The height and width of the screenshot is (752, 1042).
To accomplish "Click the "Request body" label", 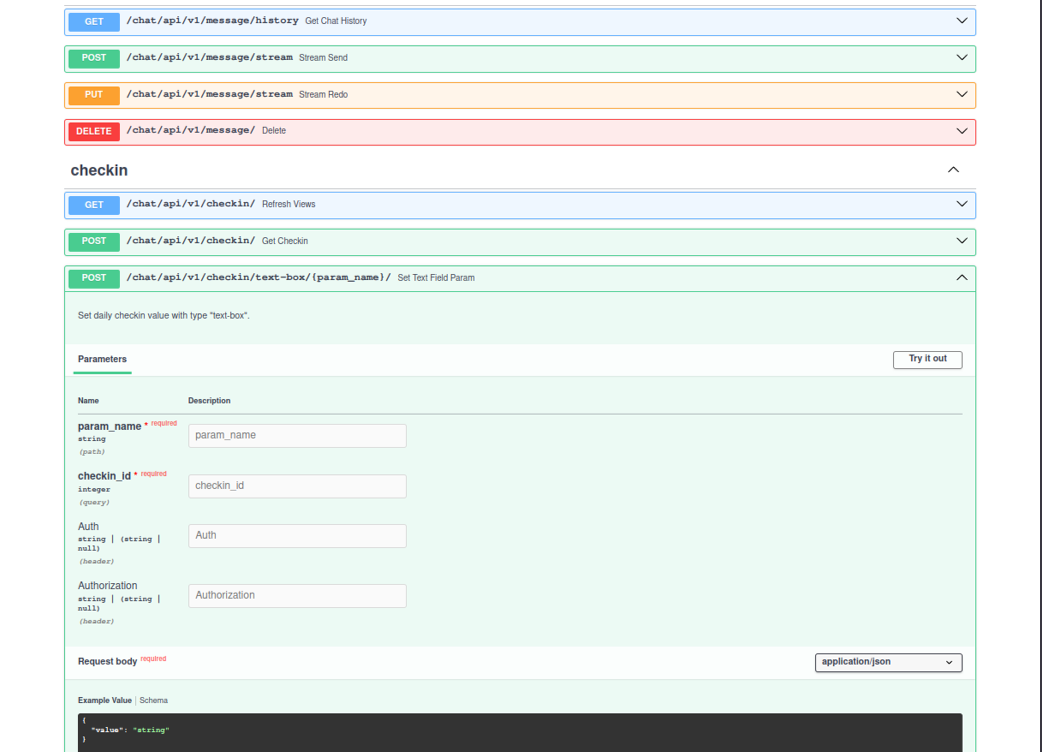I will click(107, 662).
